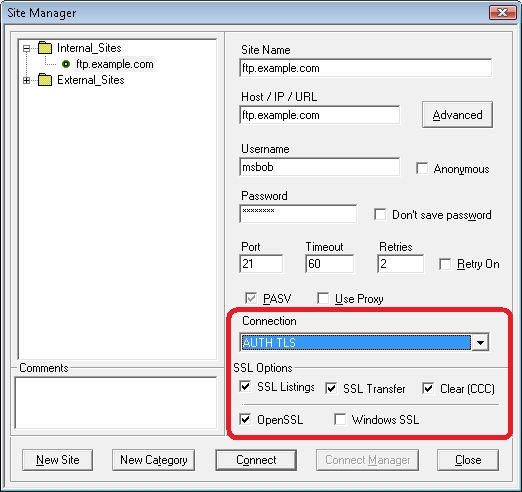Viewport: 522px width, 492px height.
Task: Click in the Username field
Action: point(319,167)
